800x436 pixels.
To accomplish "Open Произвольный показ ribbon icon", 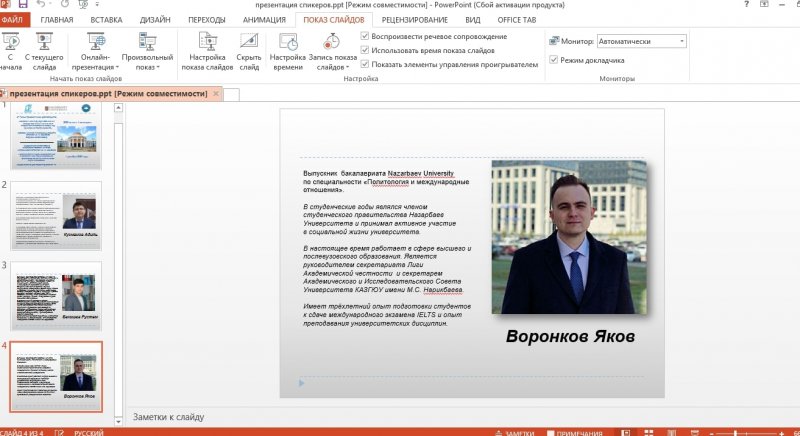I will (x=147, y=42).
